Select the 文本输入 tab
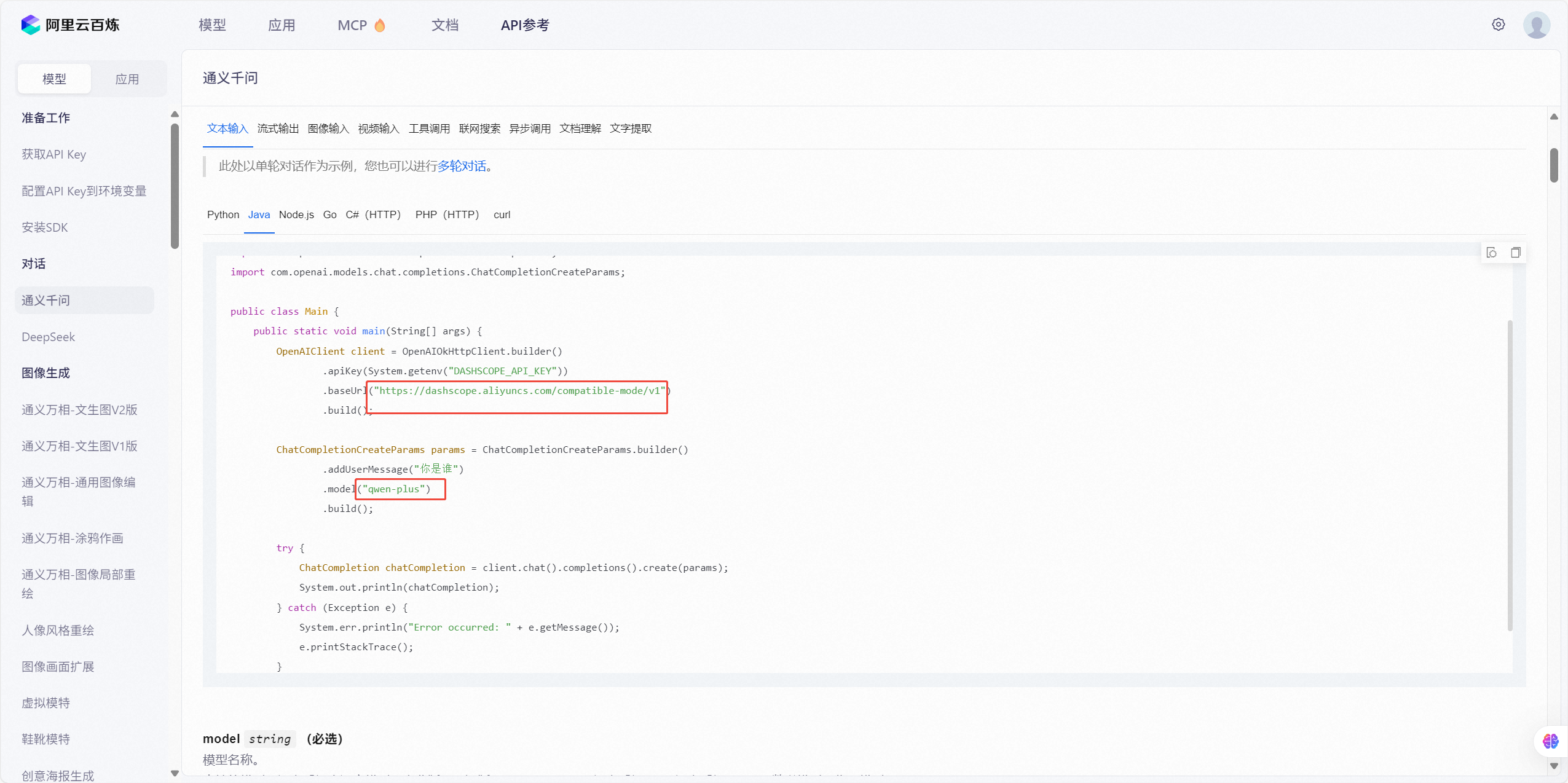The width and height of the screenshot is (1568, 783). tap(227, 128)
